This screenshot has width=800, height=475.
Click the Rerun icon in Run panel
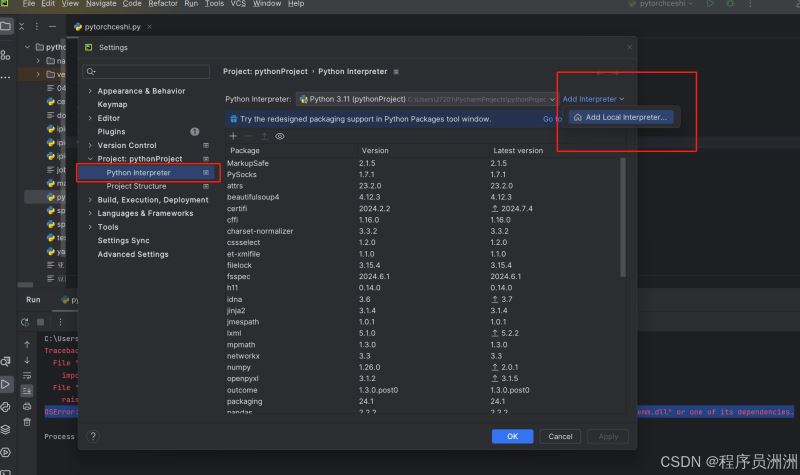point(25,322)
